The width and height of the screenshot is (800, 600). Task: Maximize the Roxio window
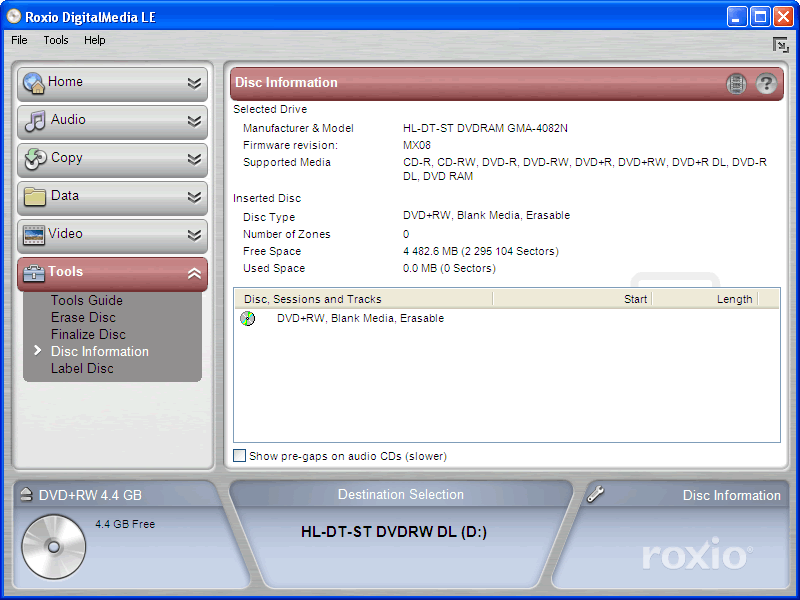pos(760,17)
